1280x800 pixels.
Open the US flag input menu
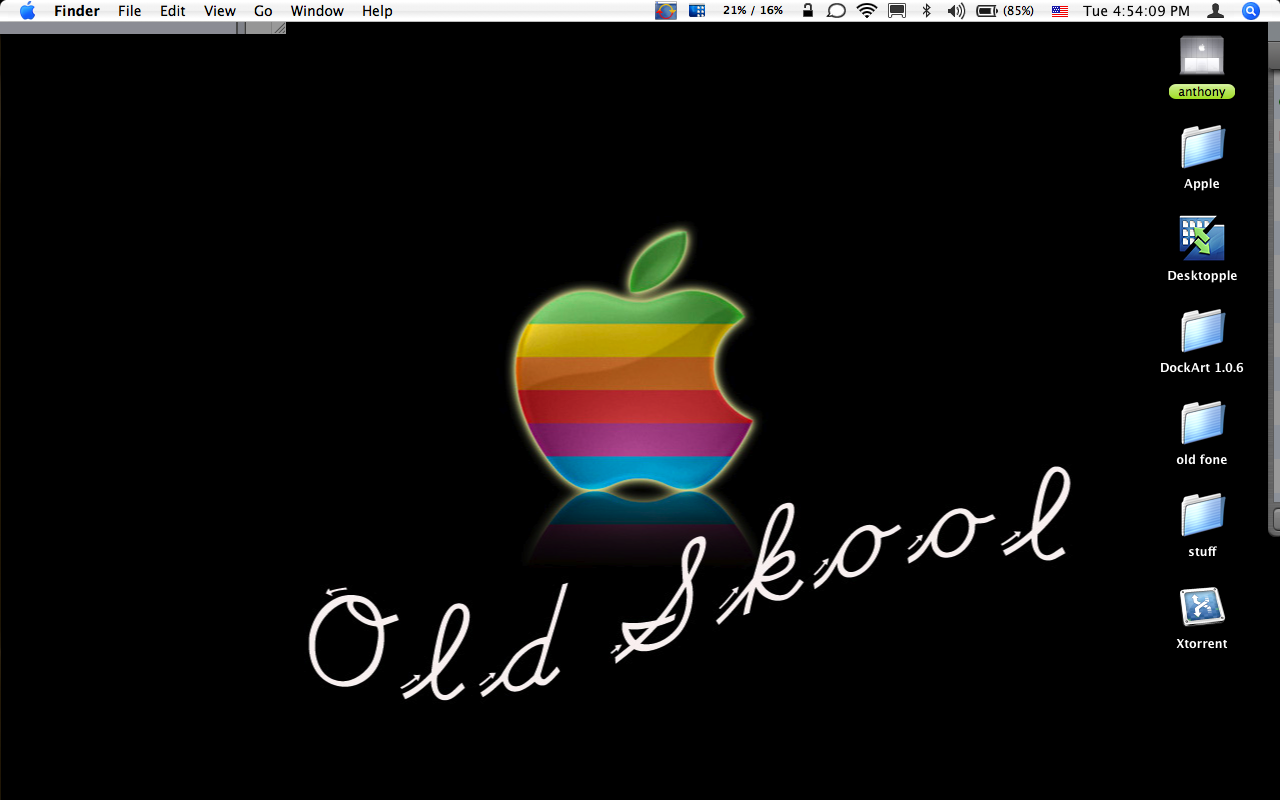[1060, 11]
